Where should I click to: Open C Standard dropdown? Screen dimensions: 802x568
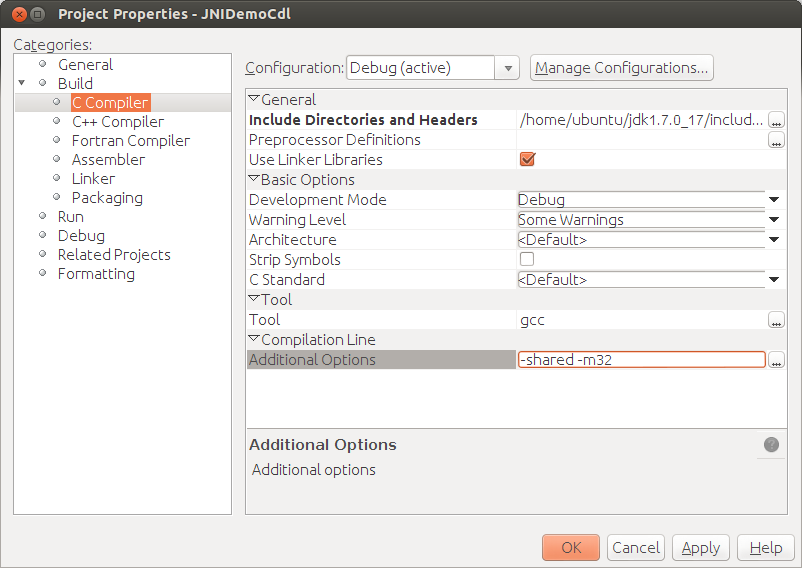tap(774, 280)
